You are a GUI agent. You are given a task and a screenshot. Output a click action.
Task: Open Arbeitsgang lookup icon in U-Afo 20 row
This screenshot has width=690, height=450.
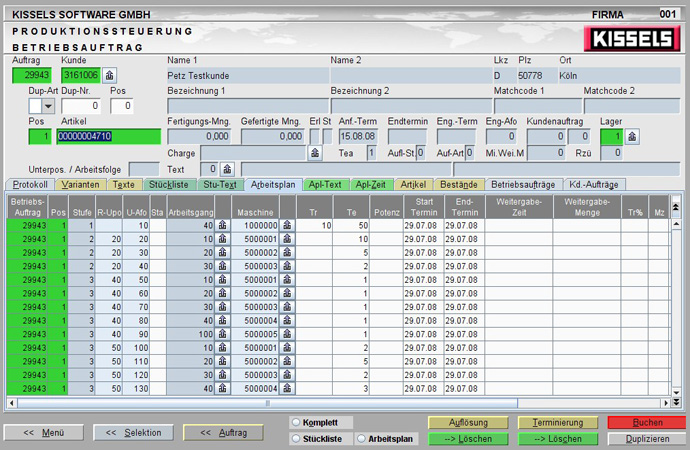click(223, 239)
